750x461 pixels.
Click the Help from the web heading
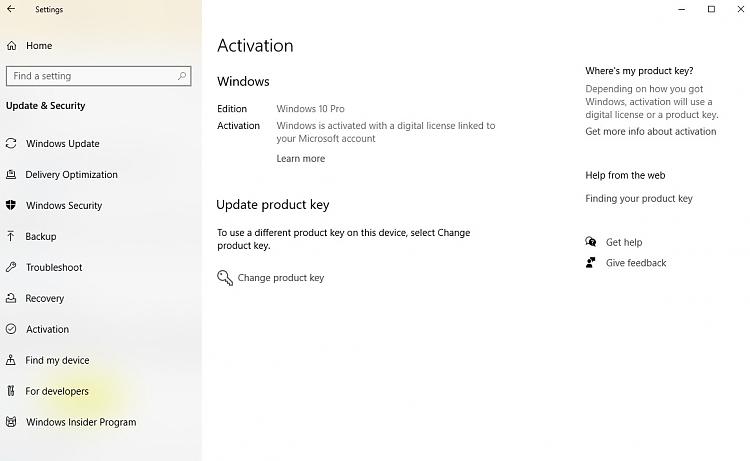pos(625,175)
